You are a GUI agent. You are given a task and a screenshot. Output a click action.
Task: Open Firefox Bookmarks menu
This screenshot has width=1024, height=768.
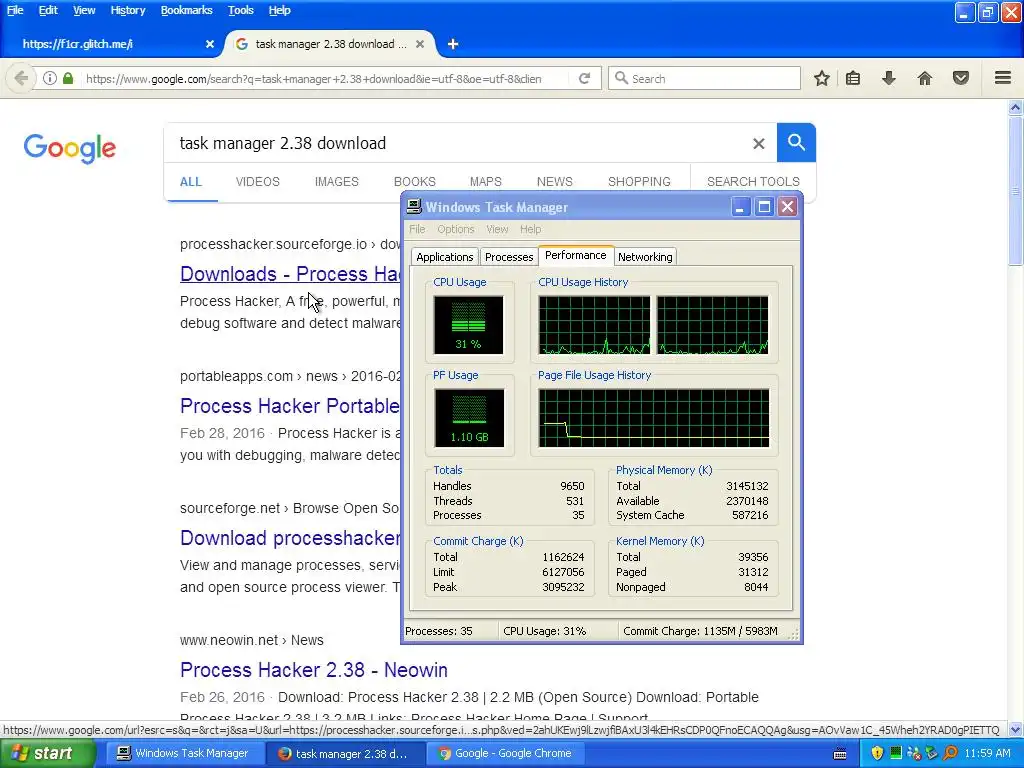click(186, 10)
